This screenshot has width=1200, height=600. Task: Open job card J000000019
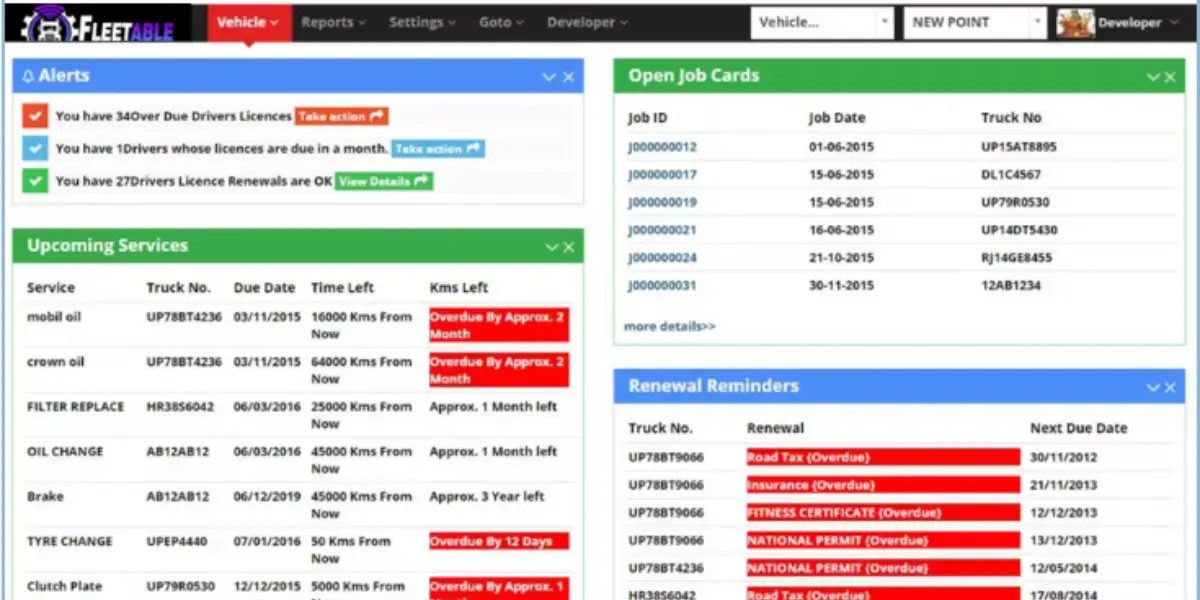click(x=662, y=202)
